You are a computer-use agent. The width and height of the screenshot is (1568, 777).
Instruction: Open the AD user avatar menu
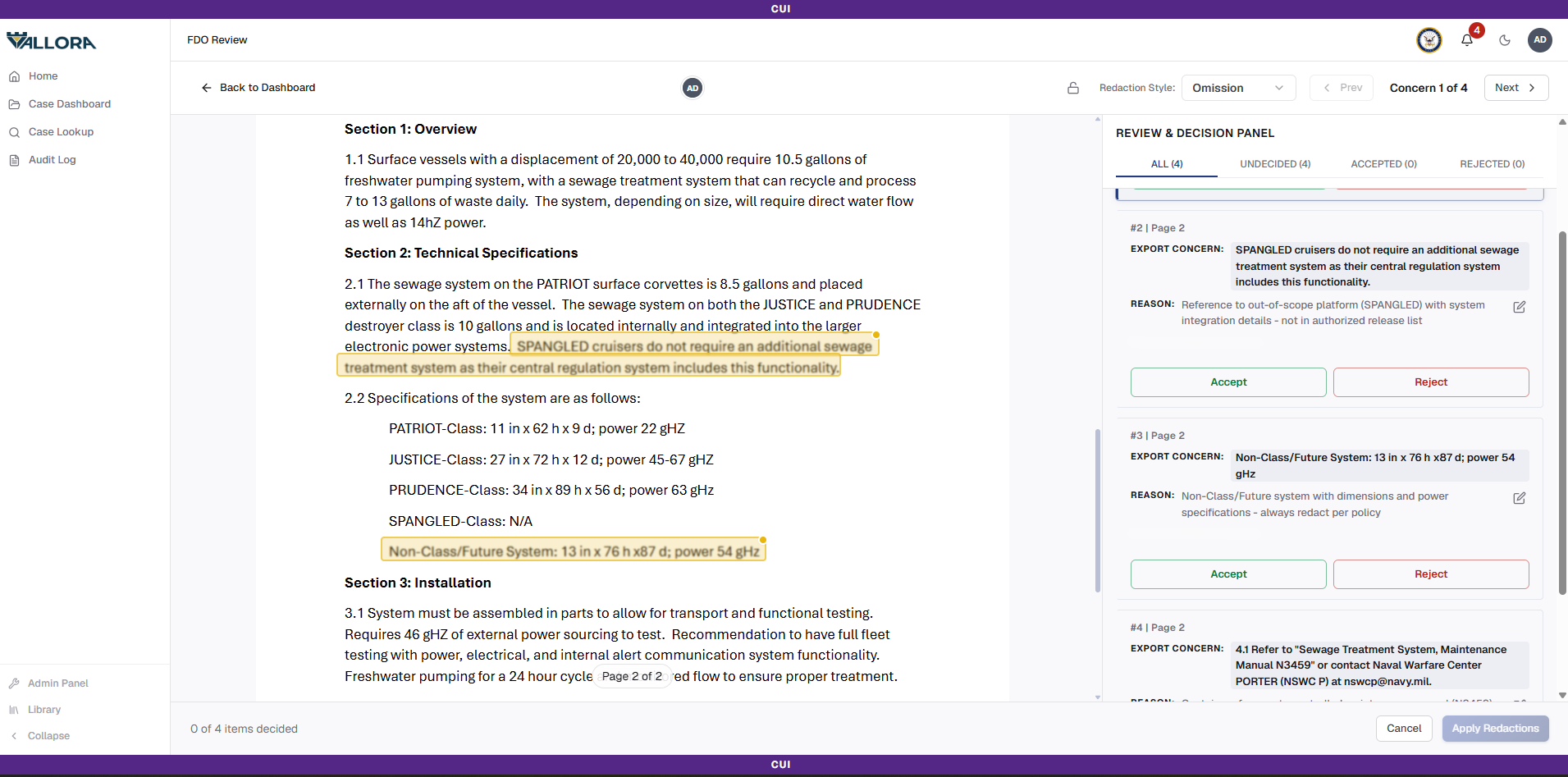coord(1540,40)
